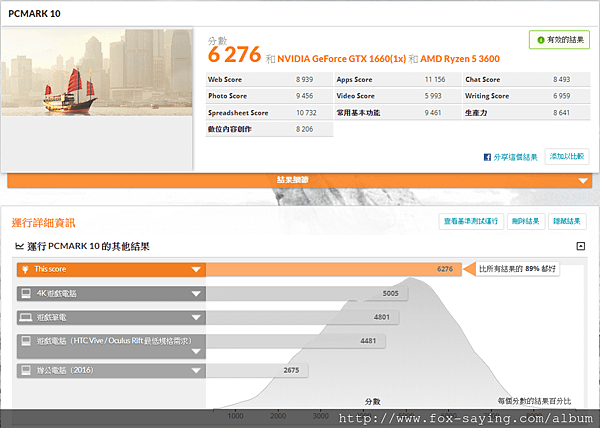Click the desktop icon beside 辦公電腦 (2016)
Image resolution: width=600 pixels, height=428 pixels.
tap(26, 370)
